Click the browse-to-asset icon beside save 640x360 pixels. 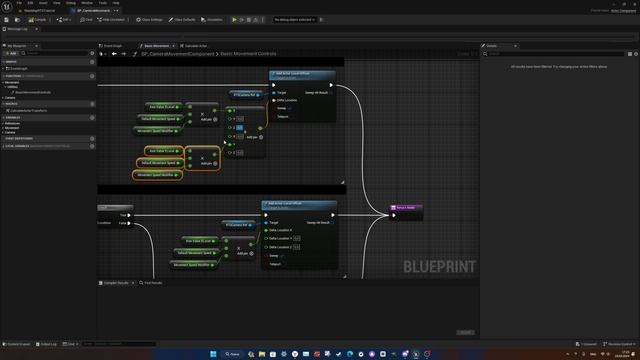tap(17, 20)
